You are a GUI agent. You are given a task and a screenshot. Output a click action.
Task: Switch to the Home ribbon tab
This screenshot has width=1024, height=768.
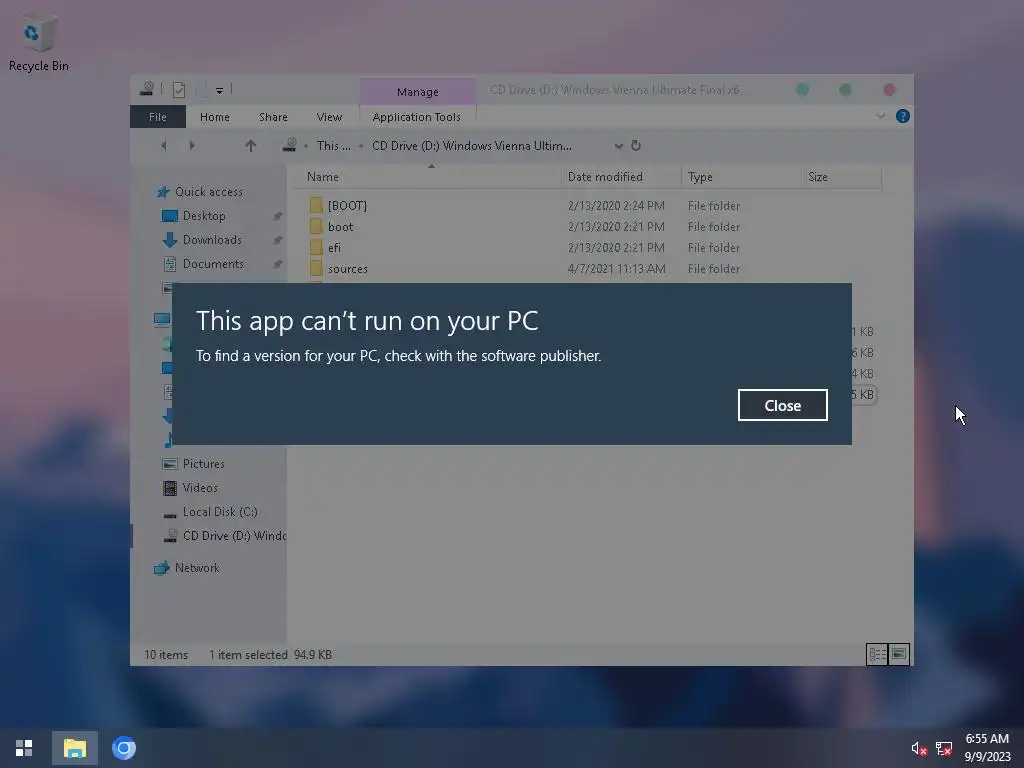pos(214,117)
